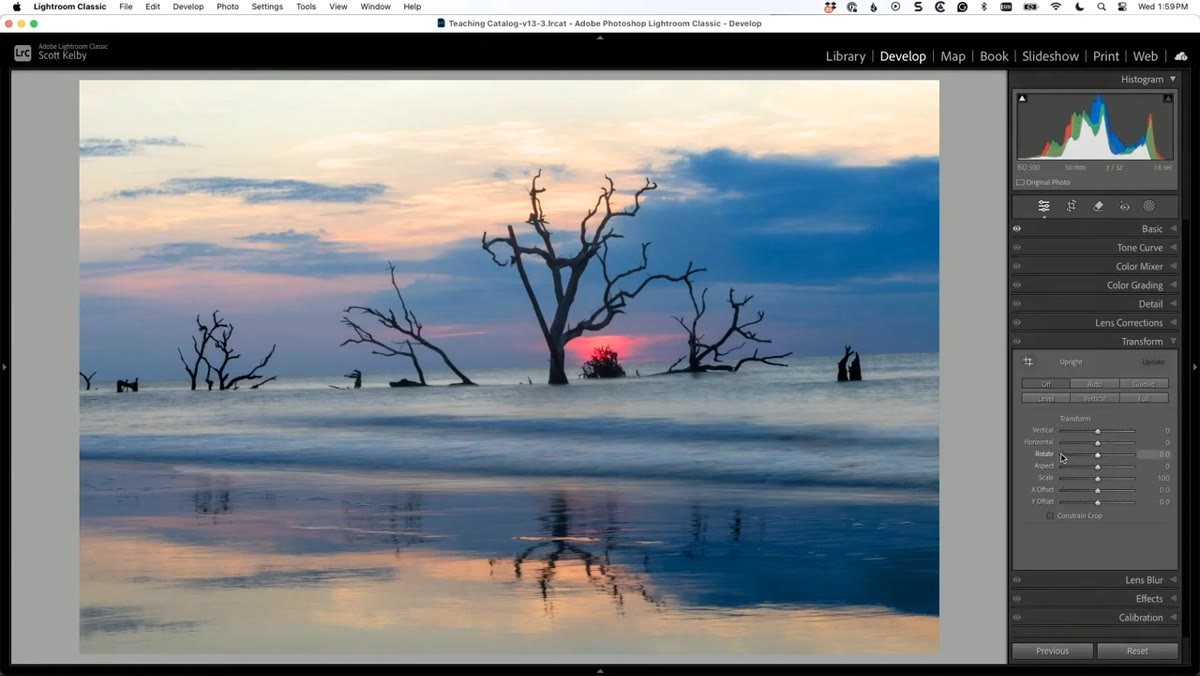Image resolution: width=1200 pixels, height=676 pixels.
Task: Switch to the Library module
Action: point(845,56)
